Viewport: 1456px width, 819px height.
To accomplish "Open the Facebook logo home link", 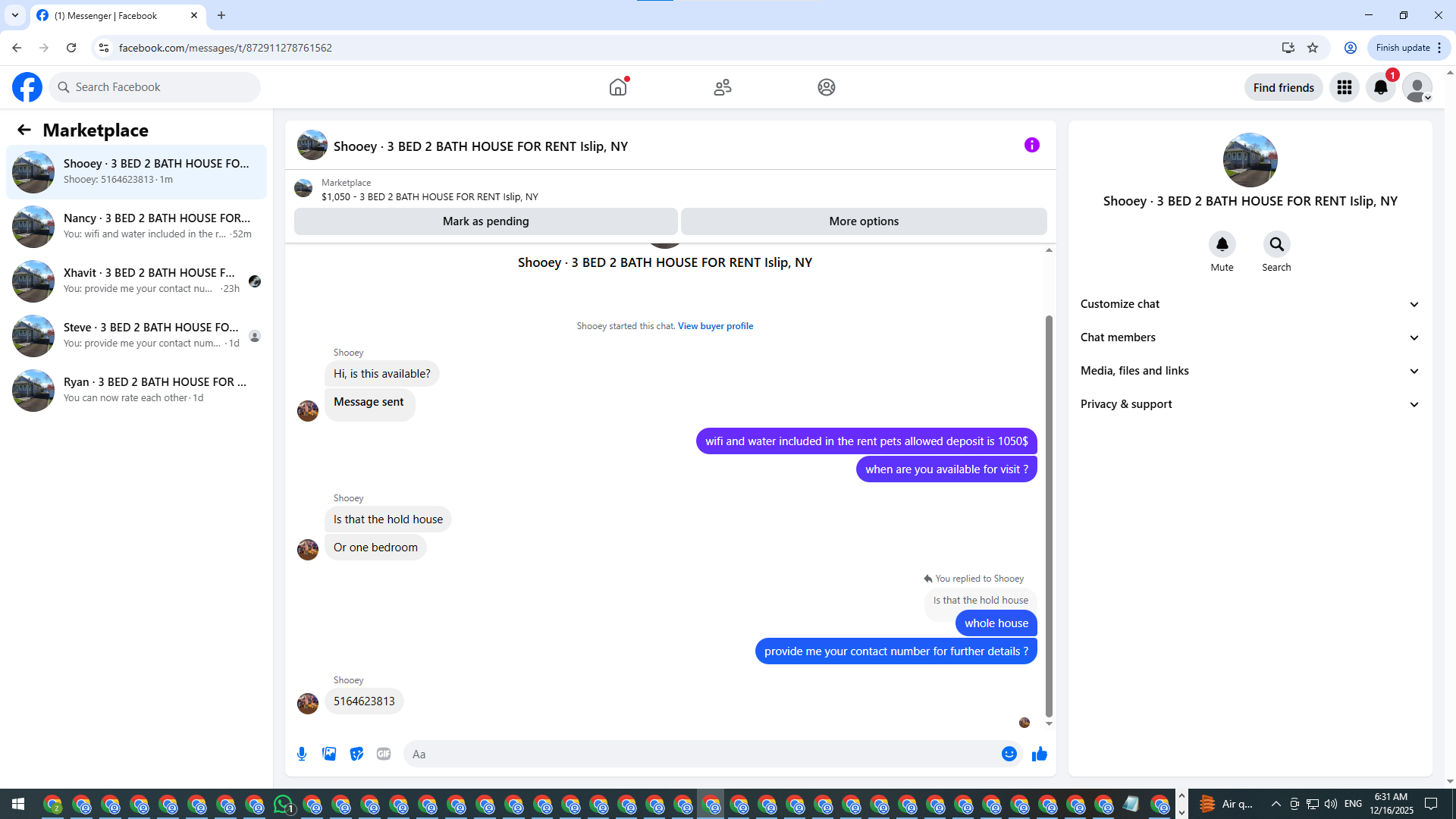I will [27, 87].
